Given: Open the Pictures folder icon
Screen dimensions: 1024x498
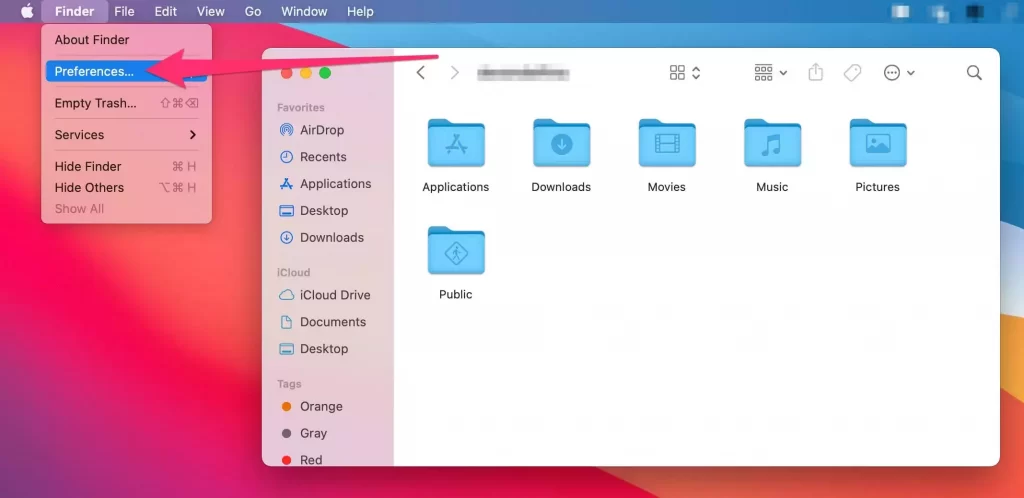Looking at the screenshot, I should coord(877,144).
